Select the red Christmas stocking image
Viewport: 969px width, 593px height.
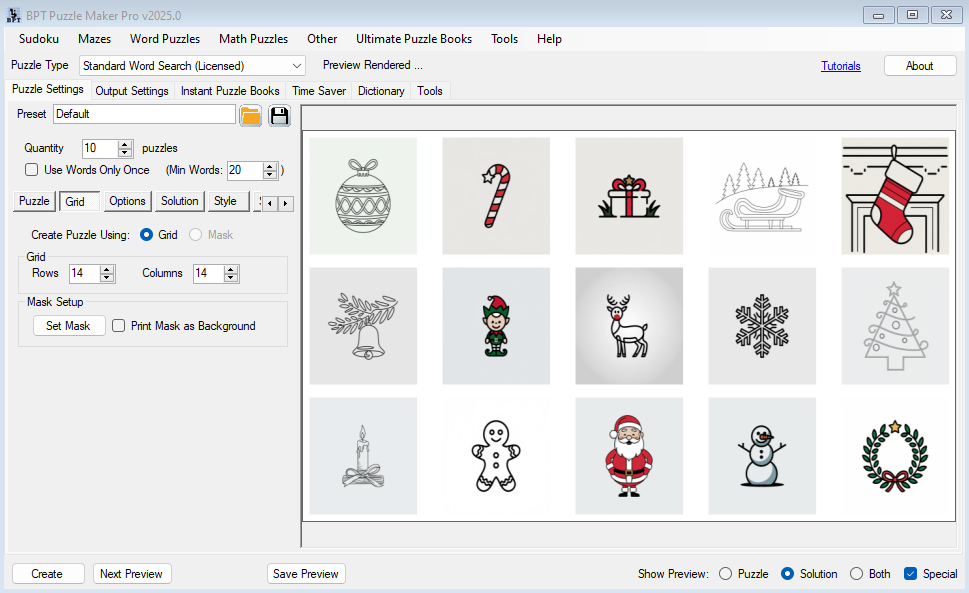coord(895,196)
